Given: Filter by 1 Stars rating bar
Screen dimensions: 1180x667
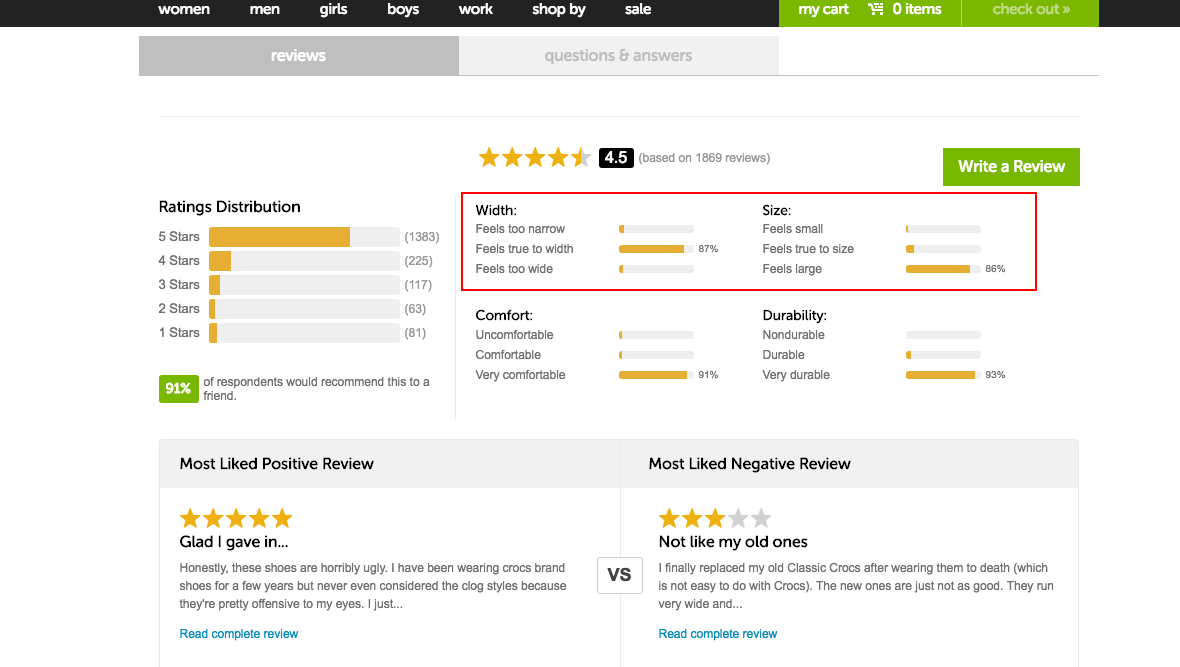Looking at the screenshot, I should (x=304, y=333).
